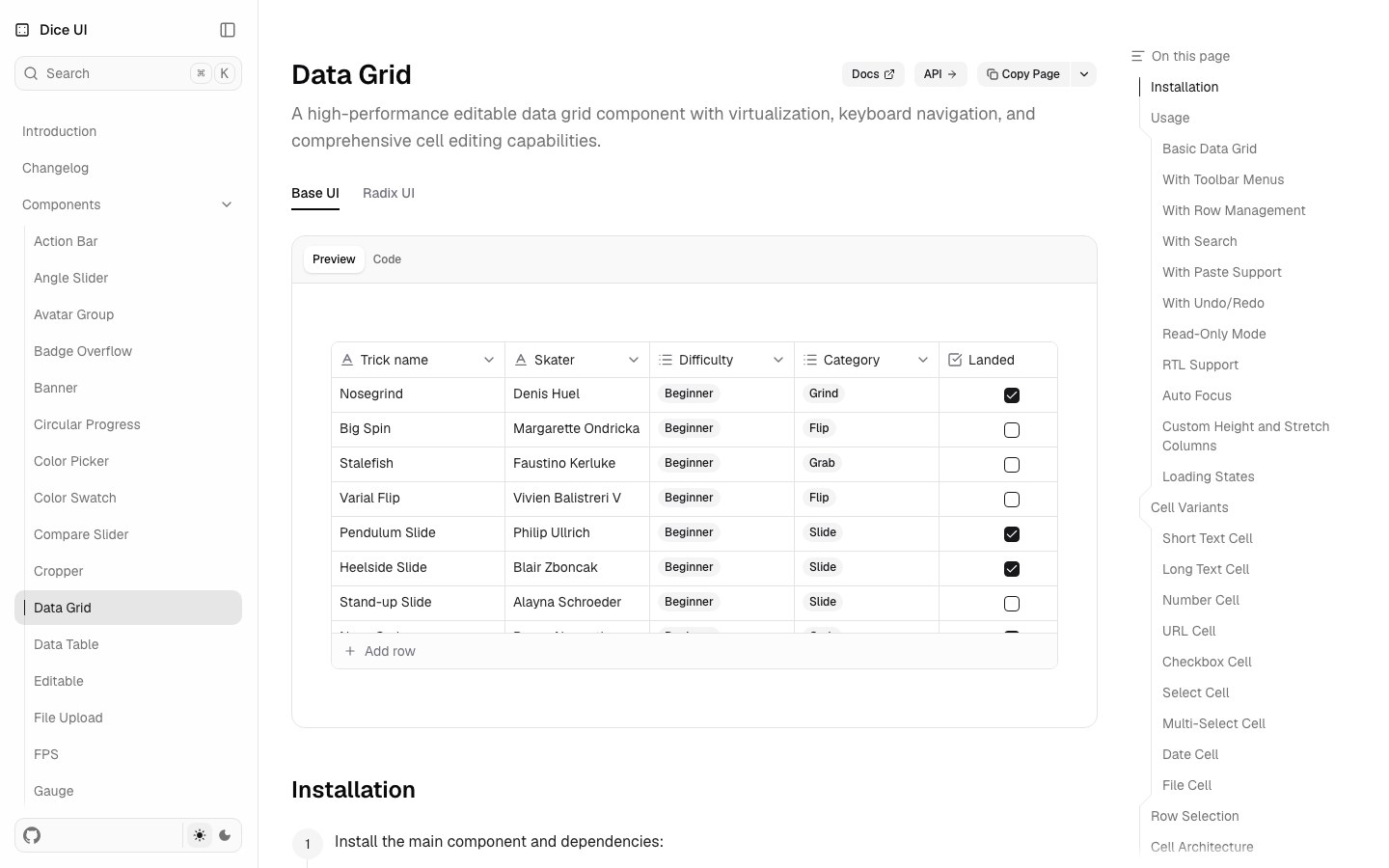Image resolution: width=1389 pixels, height=868 pixels.
Task: Select the Base UI tab
Action: point(315,193)
